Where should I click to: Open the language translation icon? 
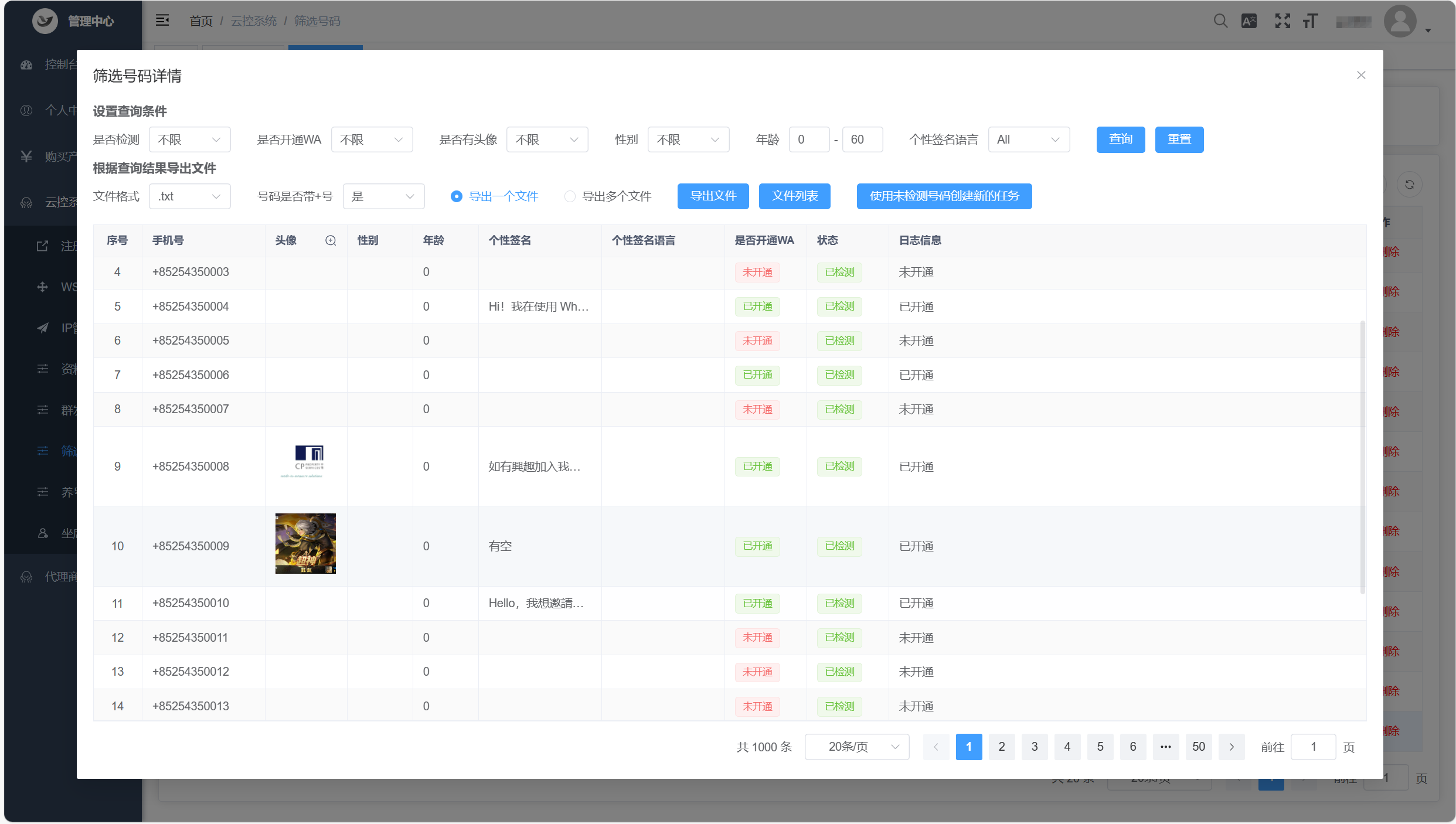coord(1249,21)
